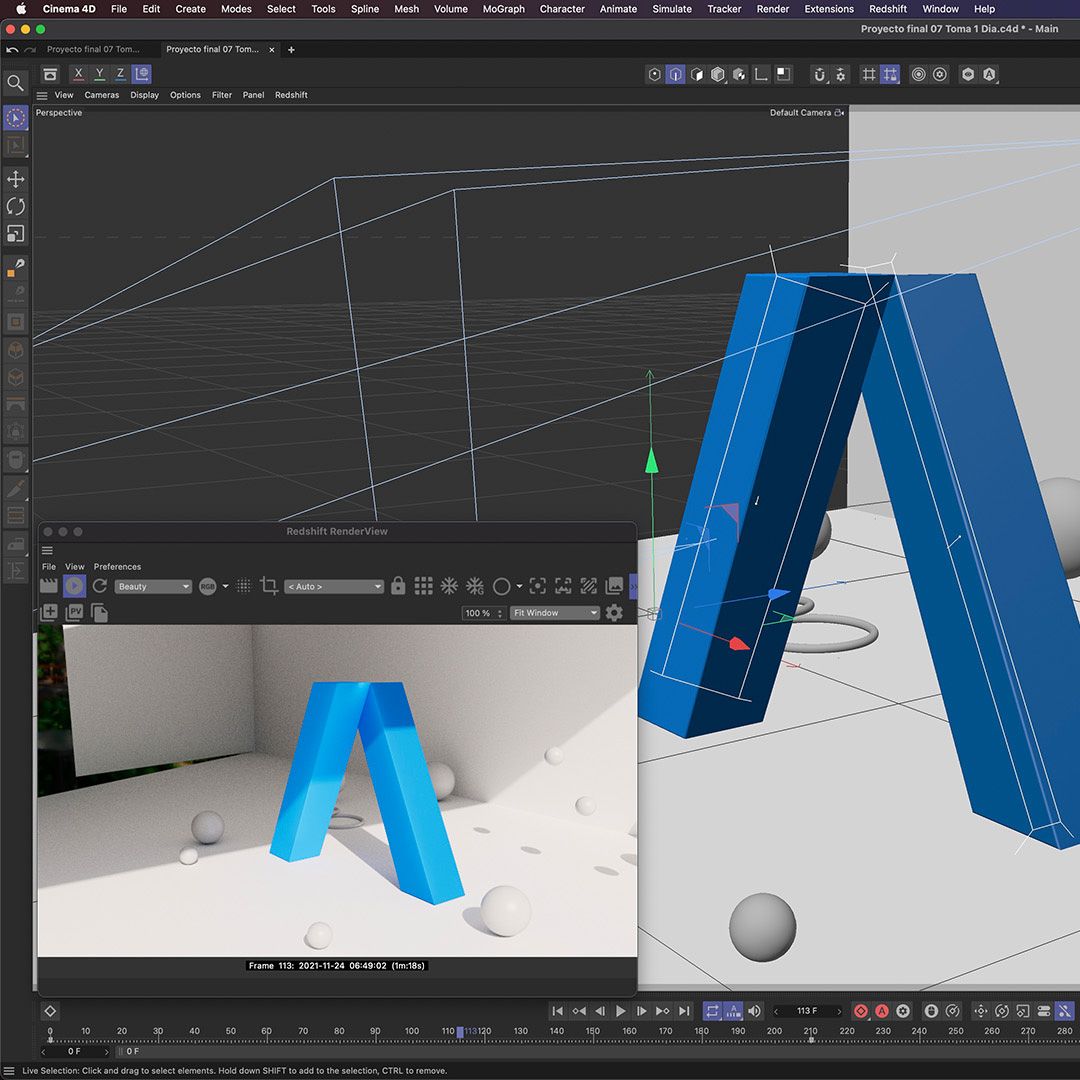Click Preferences in Redshift RenderView
The image size is (1080, 1080).
[117, 567]
